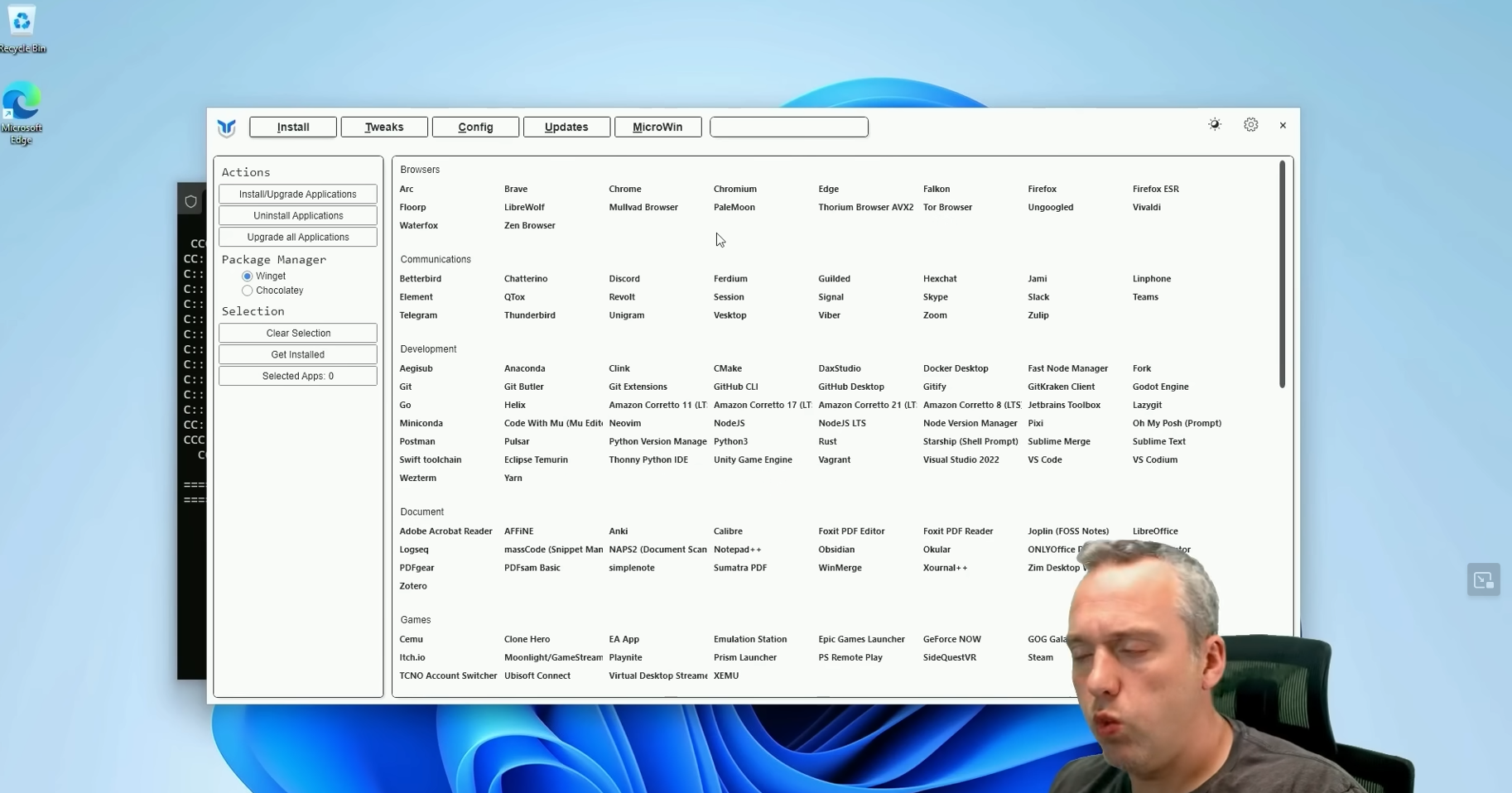The width and height of the screenshot is (1512, 793).
Task: Pick Notepad++ in Document list
Action: [x=737, y=550]
